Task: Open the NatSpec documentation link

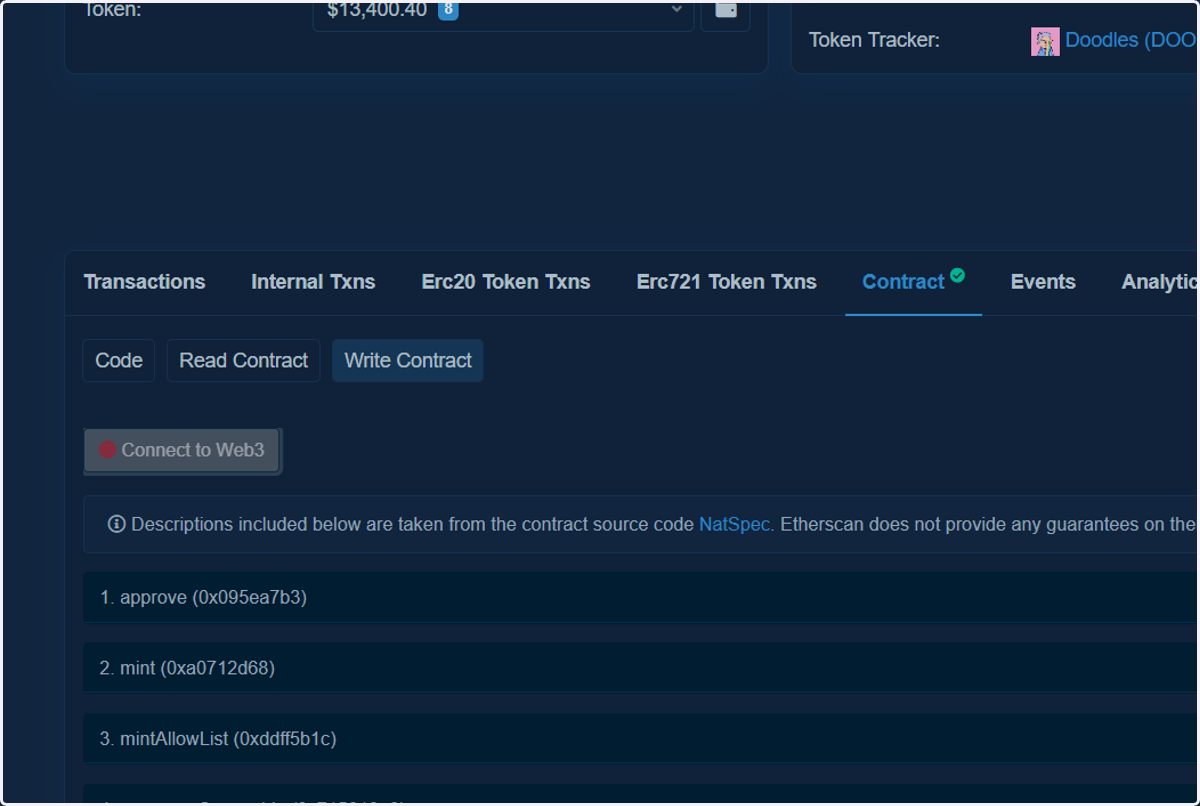Action: tap(736, 524)
